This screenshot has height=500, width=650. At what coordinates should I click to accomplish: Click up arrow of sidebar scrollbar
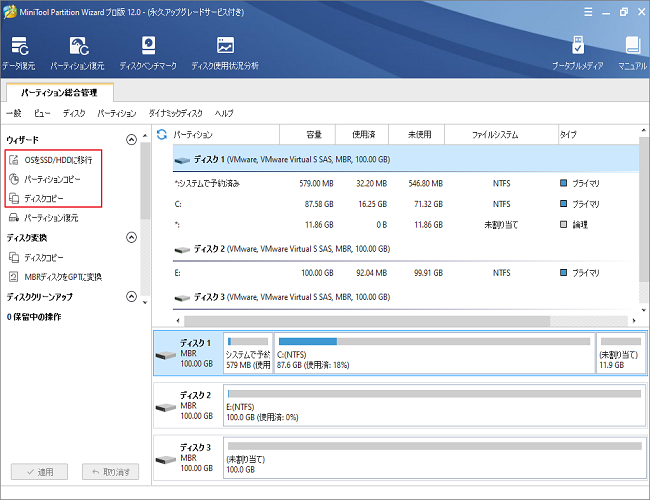click(x=145, y=136)
